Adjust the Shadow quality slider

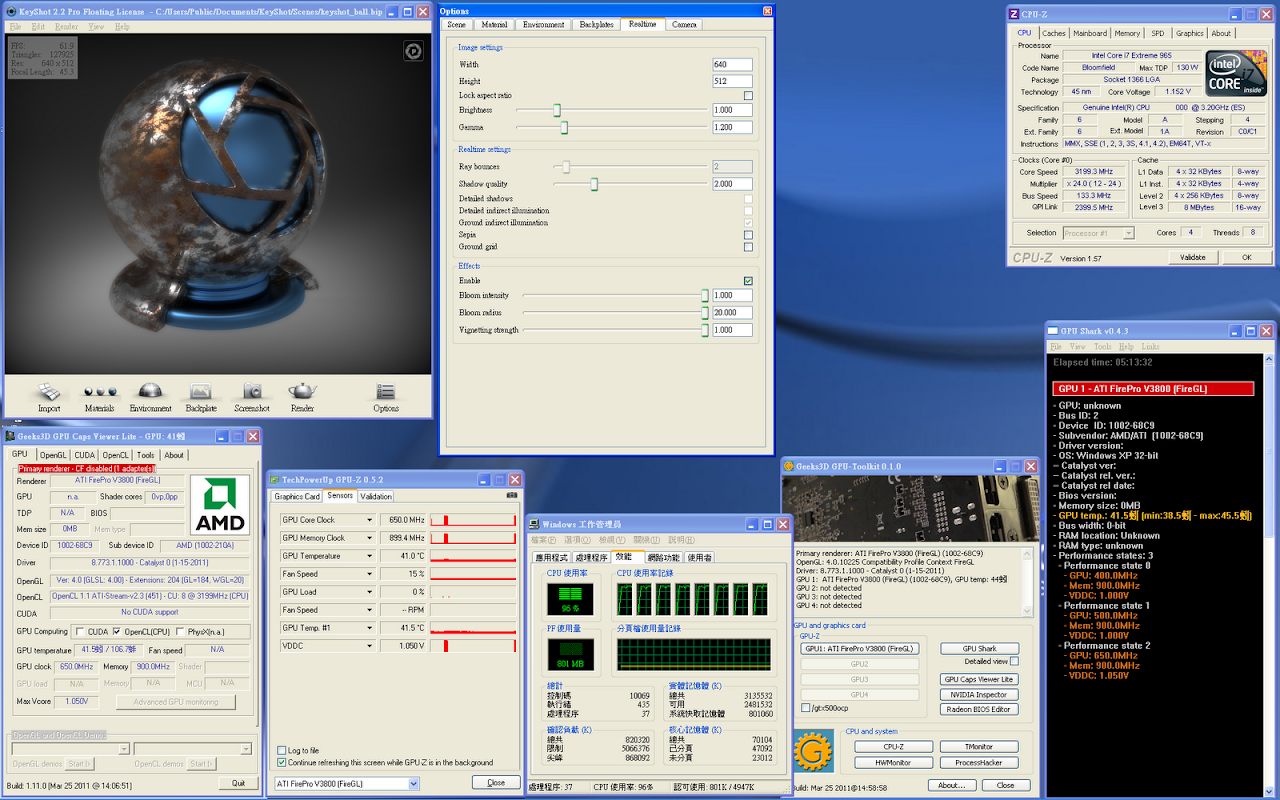(x=594, y=184)
